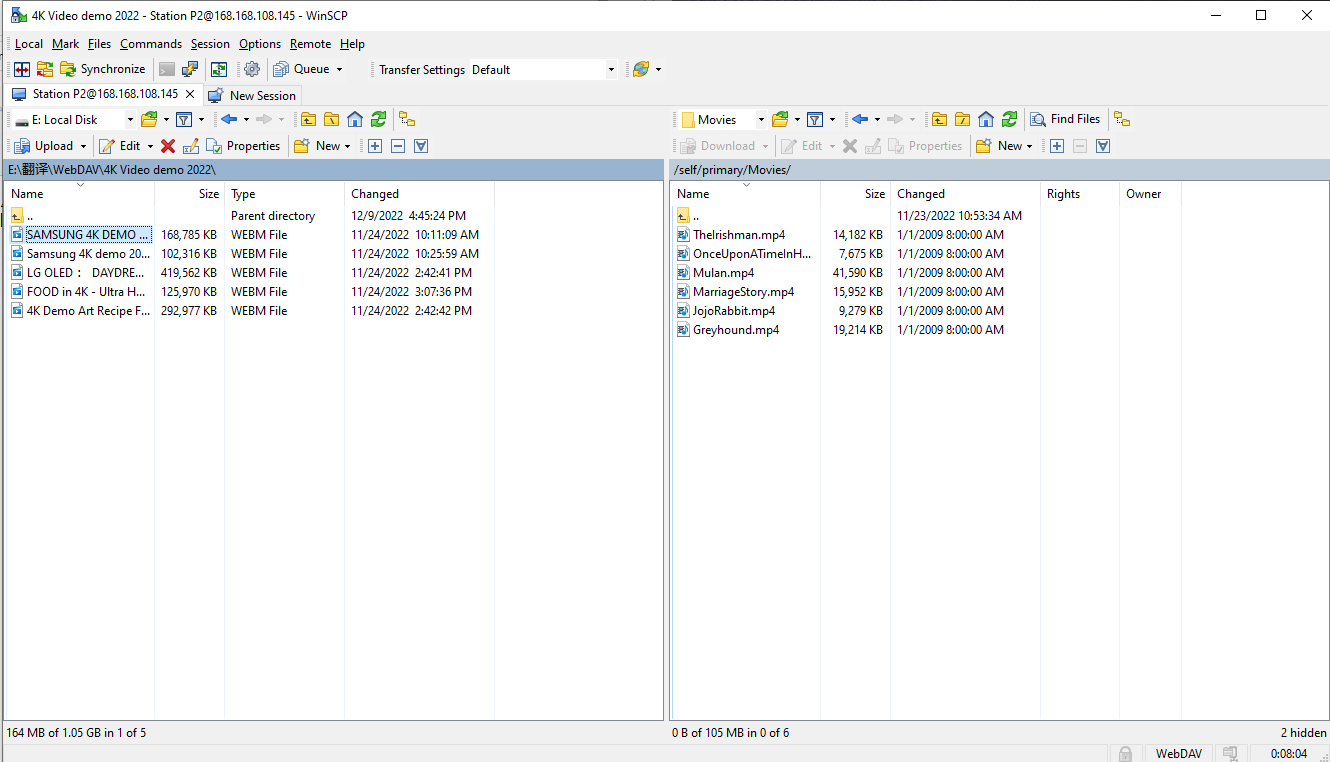Image resolution: width=1330 pixels, height=762 pixels.
Task: Open the New Session tab
Action: click(252, 95)
